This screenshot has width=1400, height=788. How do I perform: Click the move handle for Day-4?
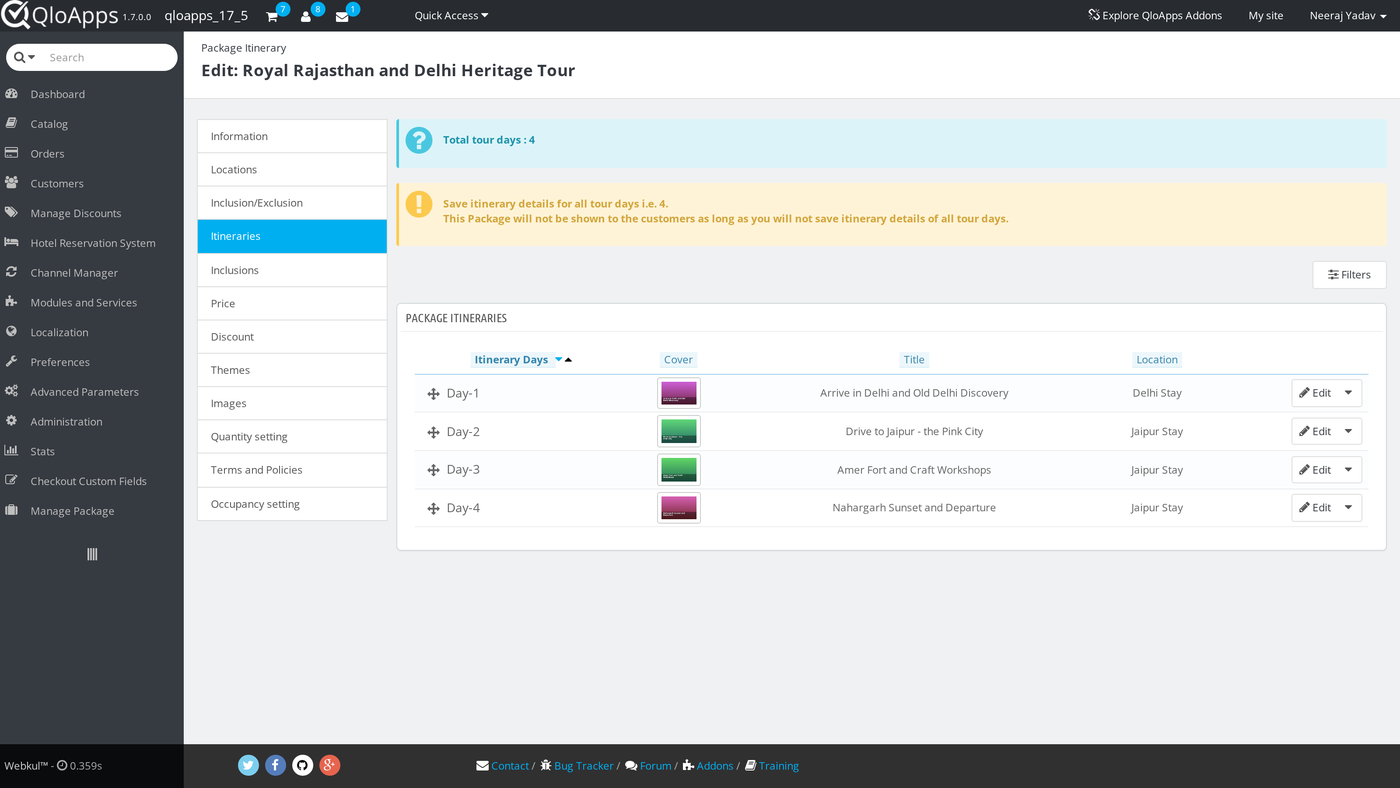point(433,508)
